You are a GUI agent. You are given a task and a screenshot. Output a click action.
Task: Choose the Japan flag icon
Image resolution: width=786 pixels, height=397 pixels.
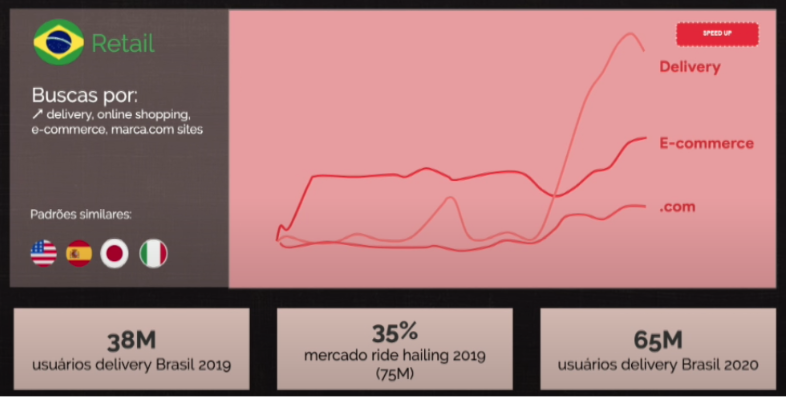click(x=115, y=253)
